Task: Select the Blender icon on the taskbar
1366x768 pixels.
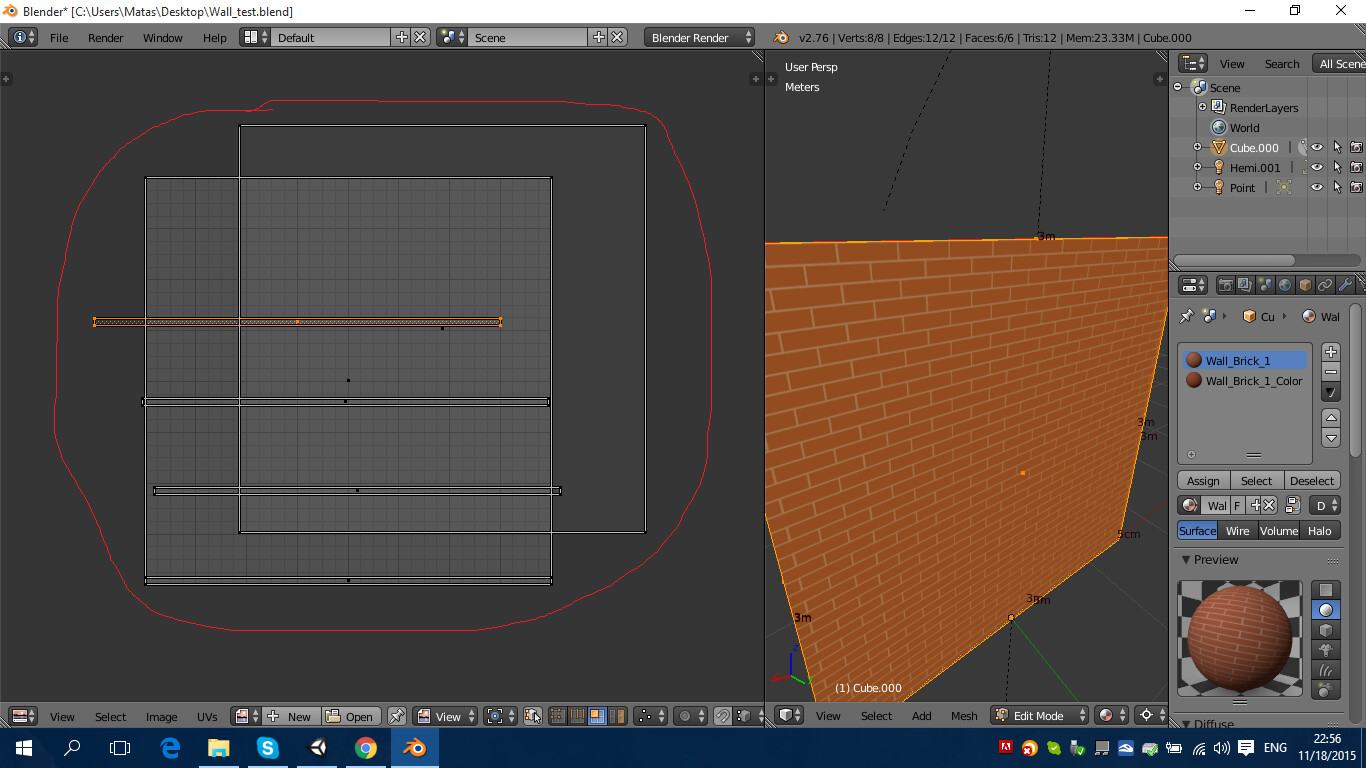Action: pos(413,747)
